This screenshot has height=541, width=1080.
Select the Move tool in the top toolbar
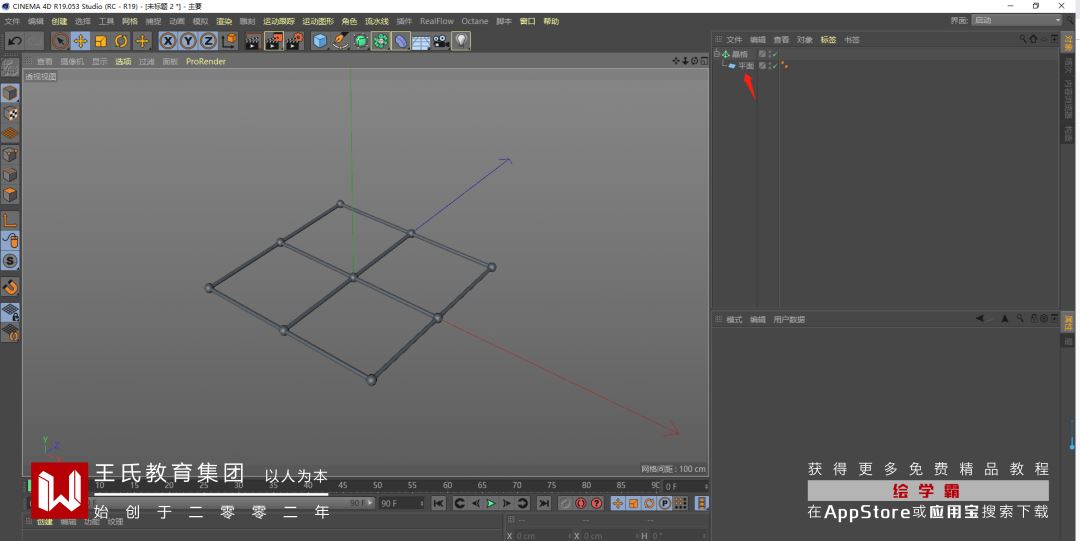(x=80, y=41)
